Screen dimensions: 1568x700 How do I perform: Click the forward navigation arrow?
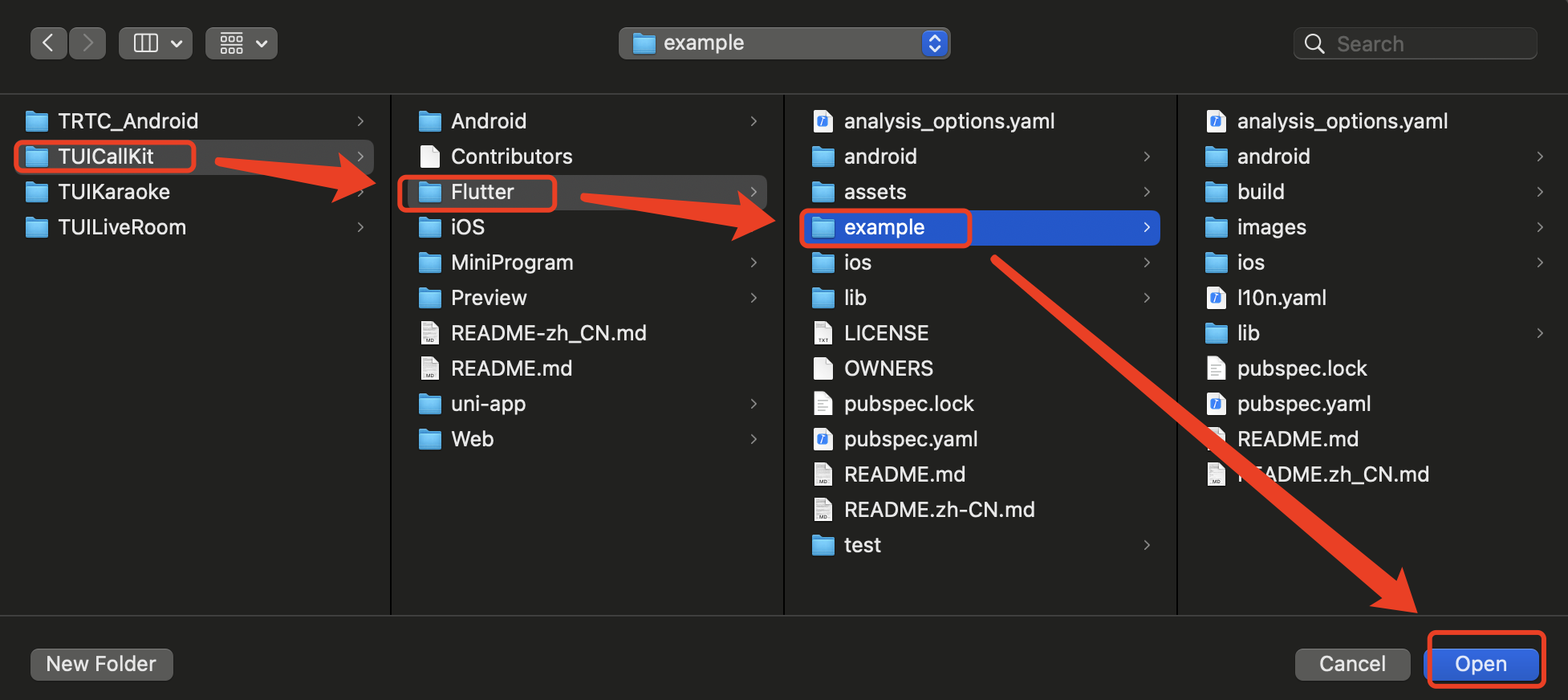[87, 43]
